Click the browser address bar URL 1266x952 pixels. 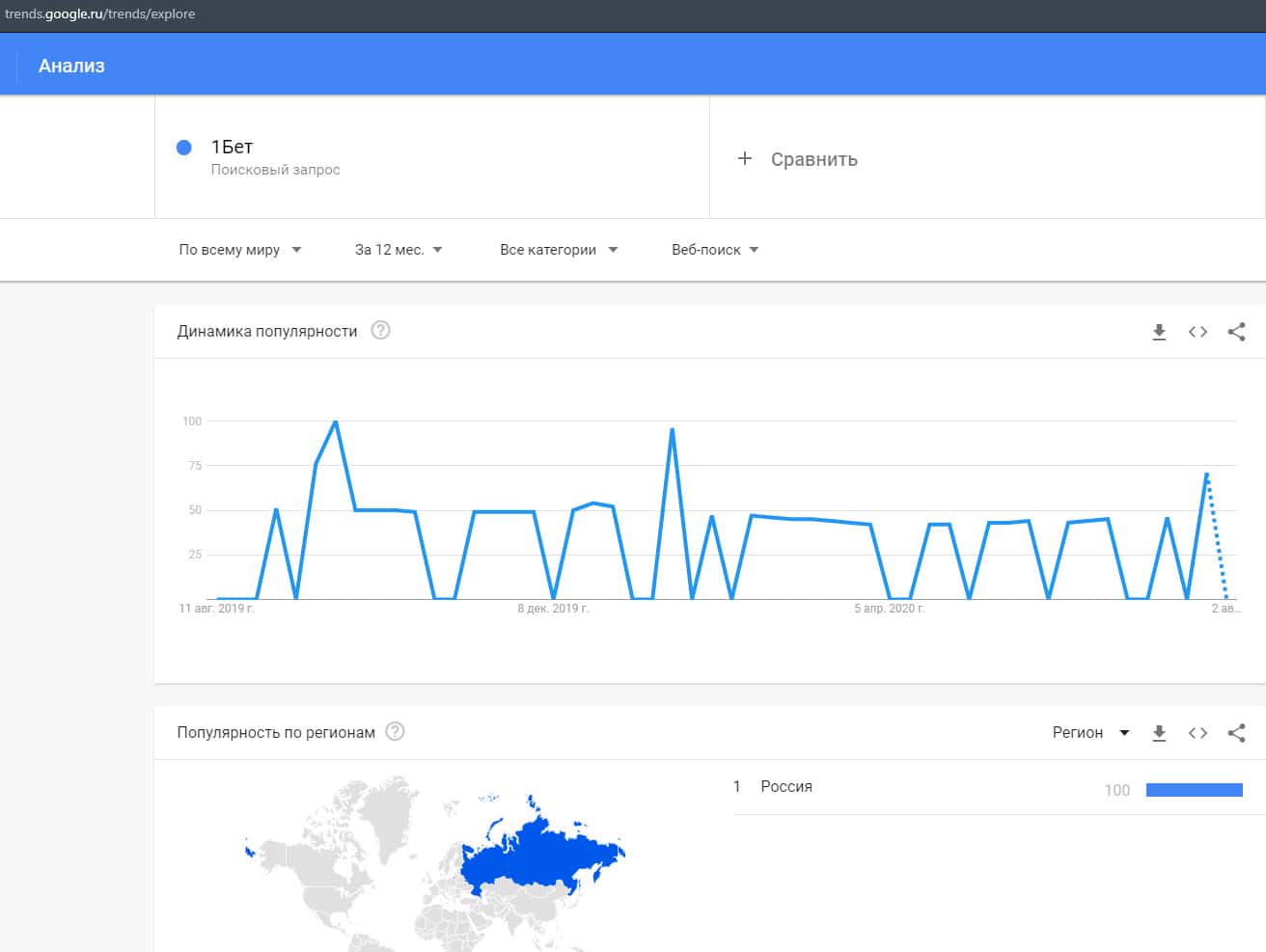click(100, 14)
